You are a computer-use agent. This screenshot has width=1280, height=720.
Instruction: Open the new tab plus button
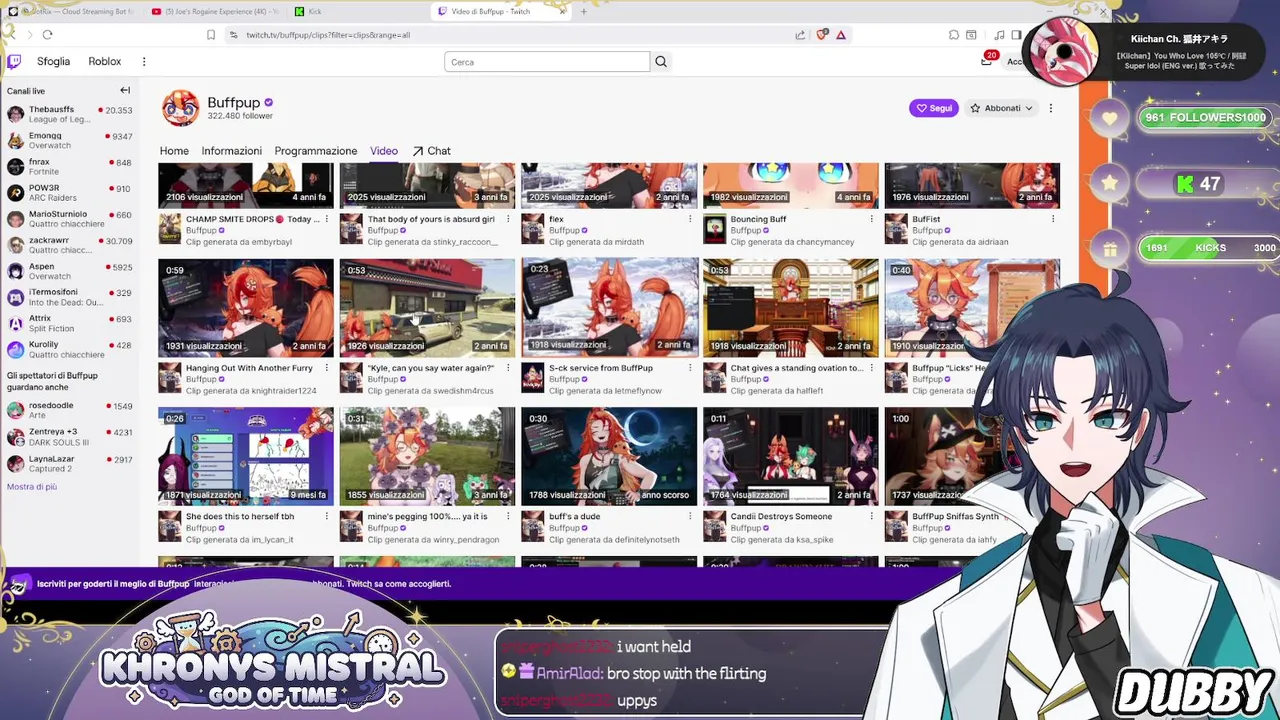(585, 12)
